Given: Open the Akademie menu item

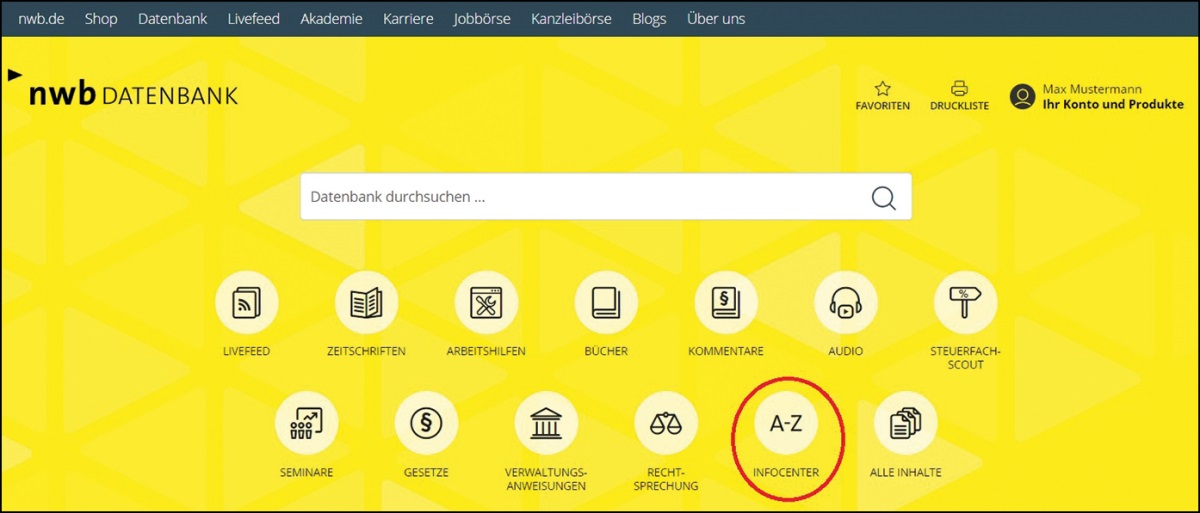Looking at the screenshot, I should coord(331,19).
